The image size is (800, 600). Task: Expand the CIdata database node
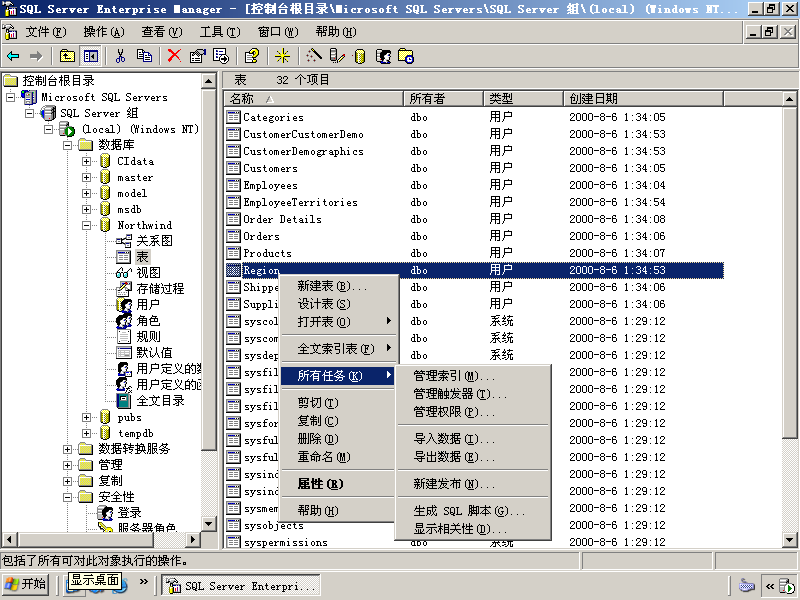pos(86,161)
